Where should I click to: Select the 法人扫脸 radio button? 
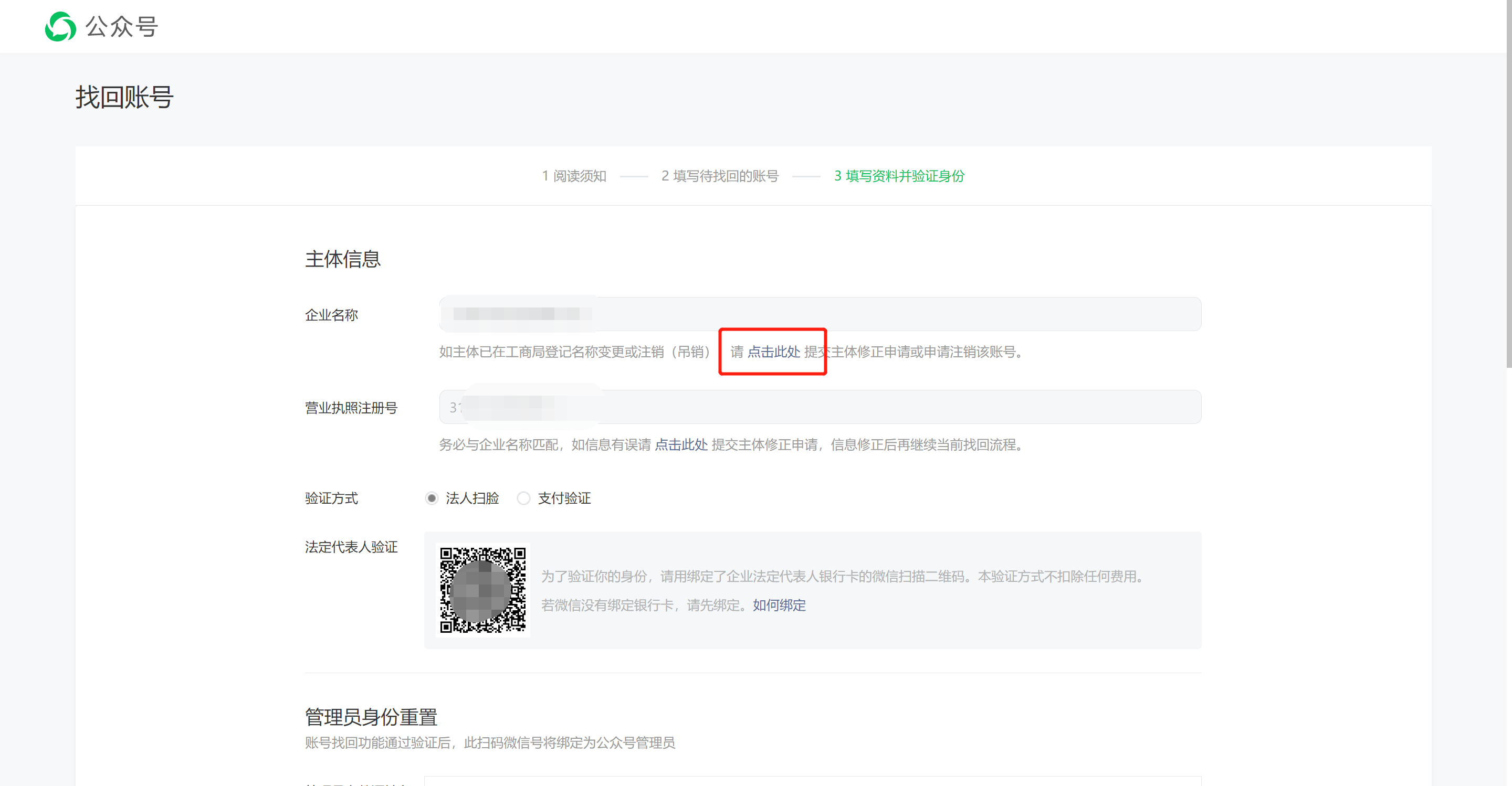click(x=432, y=498)
